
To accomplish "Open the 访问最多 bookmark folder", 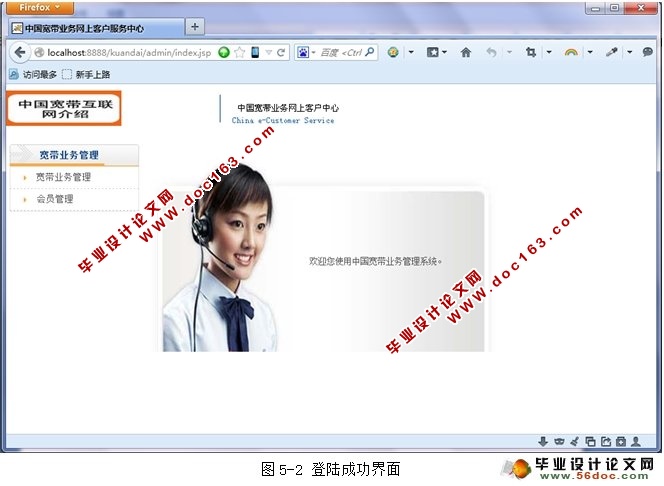I will (x=33, y=75).
